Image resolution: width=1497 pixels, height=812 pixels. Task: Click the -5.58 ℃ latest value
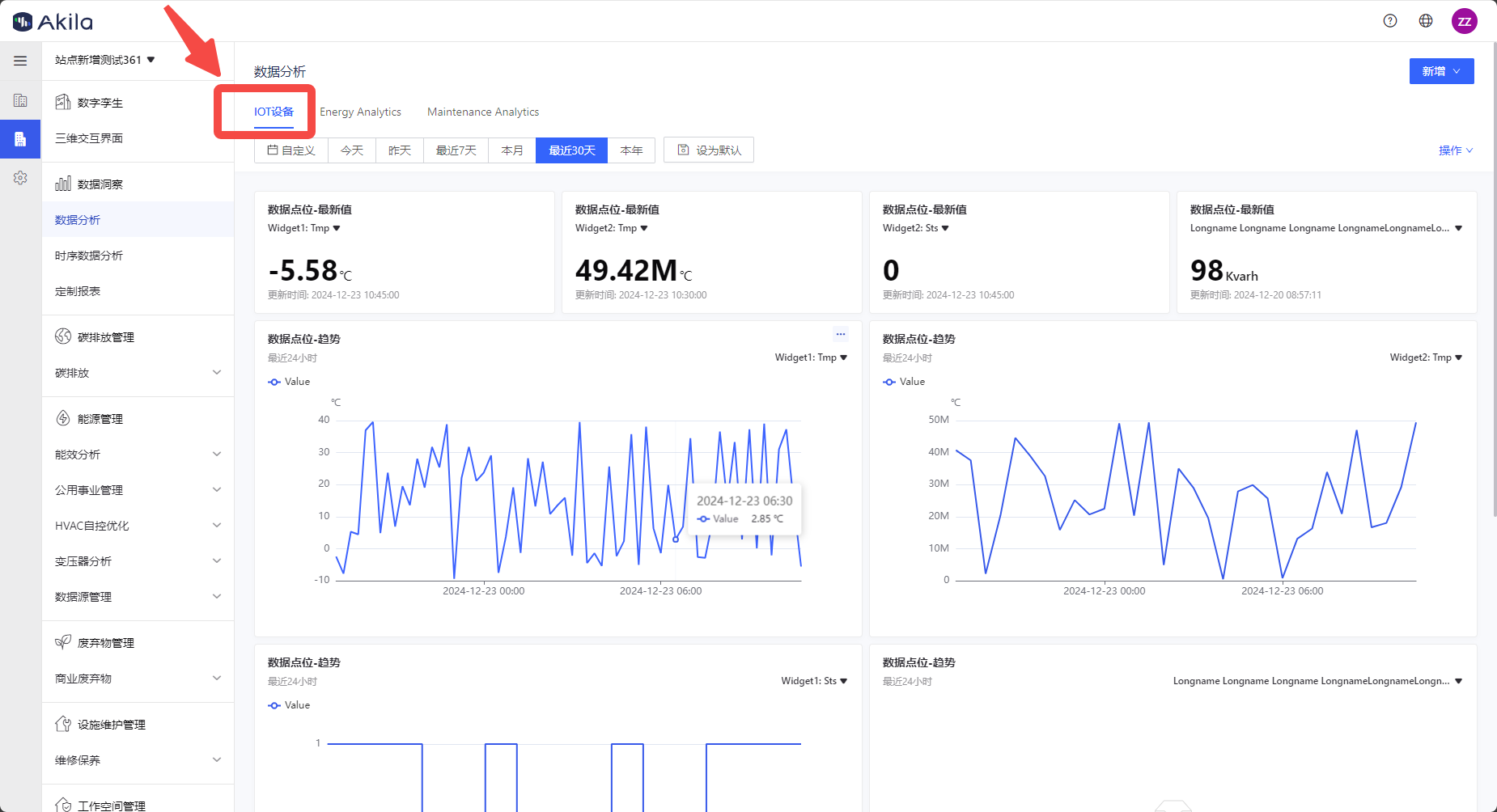pyautogui.click(x=310, y=270)
